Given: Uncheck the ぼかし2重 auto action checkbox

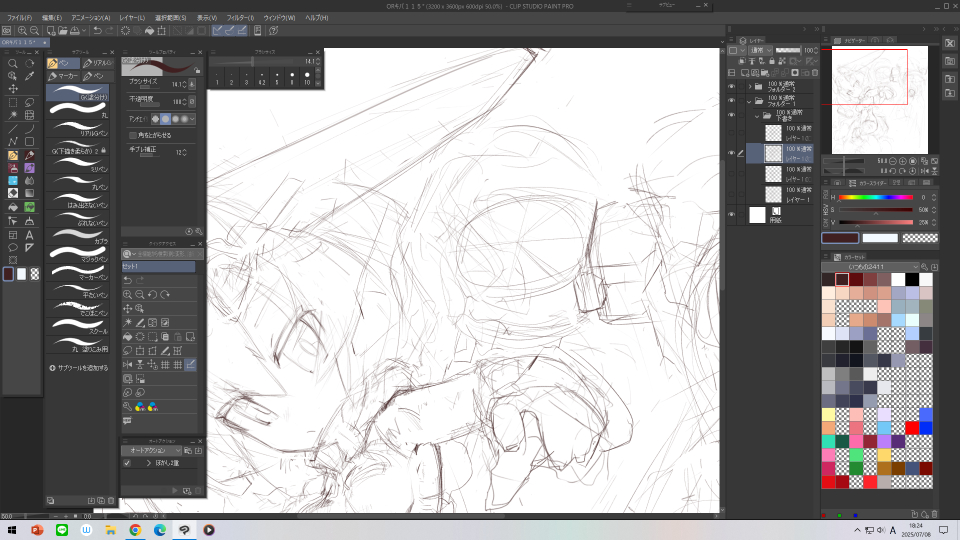Looking at the screenshot, I should (x=127, y=463).
